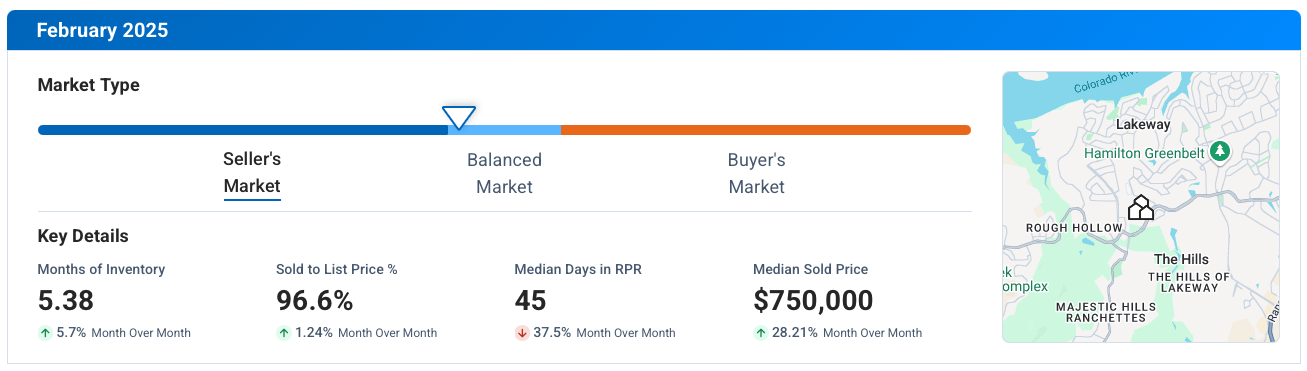The height and width of the screenshot is (371, 1307).
Task: Click the triangle market type slider marker
Action: click(x=459, y=118)
